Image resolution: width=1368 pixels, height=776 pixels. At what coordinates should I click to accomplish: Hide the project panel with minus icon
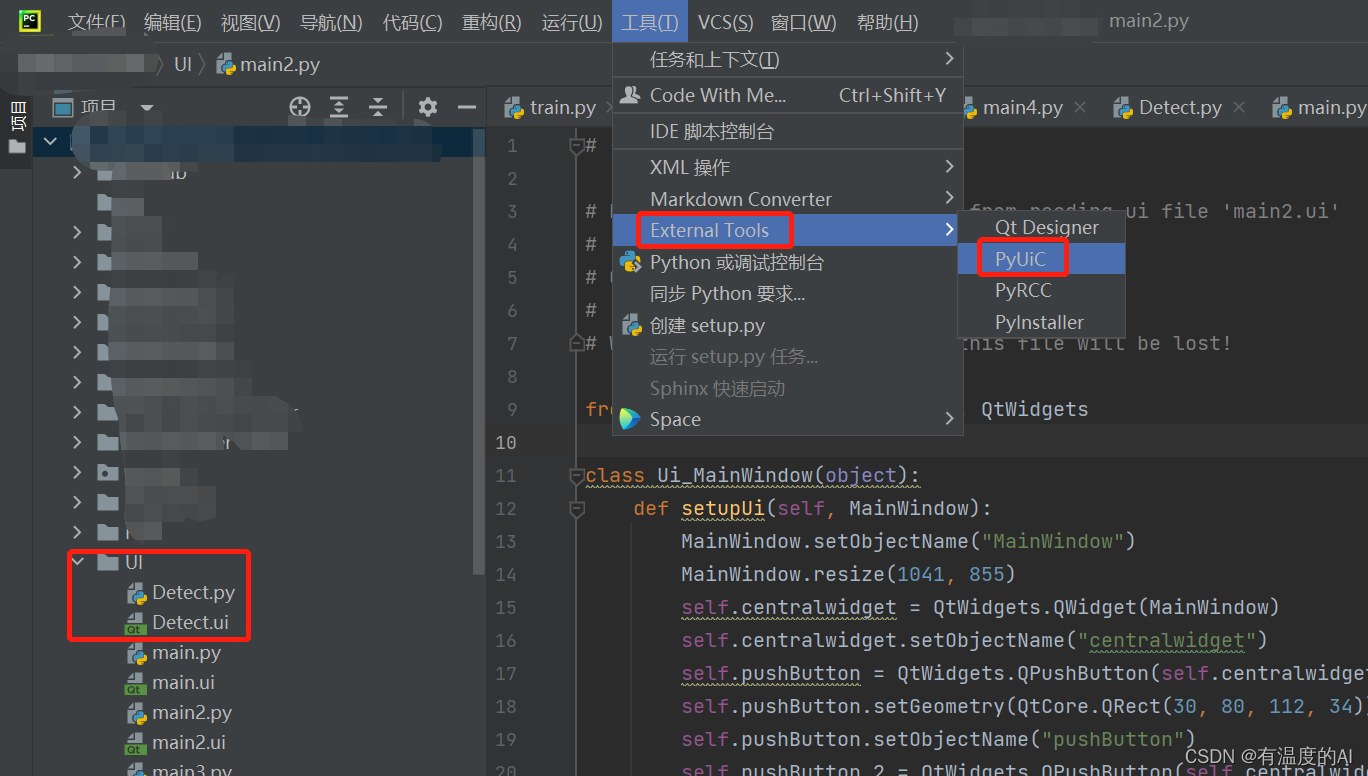point(466,107)
